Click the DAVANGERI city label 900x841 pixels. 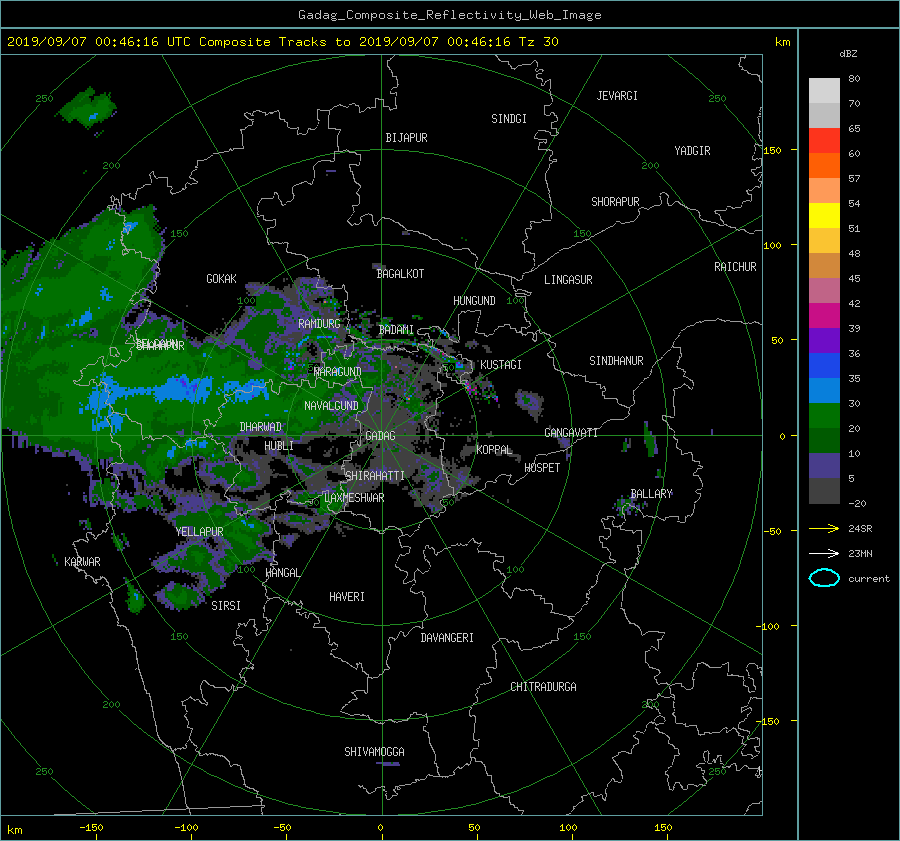click(447, 638)
